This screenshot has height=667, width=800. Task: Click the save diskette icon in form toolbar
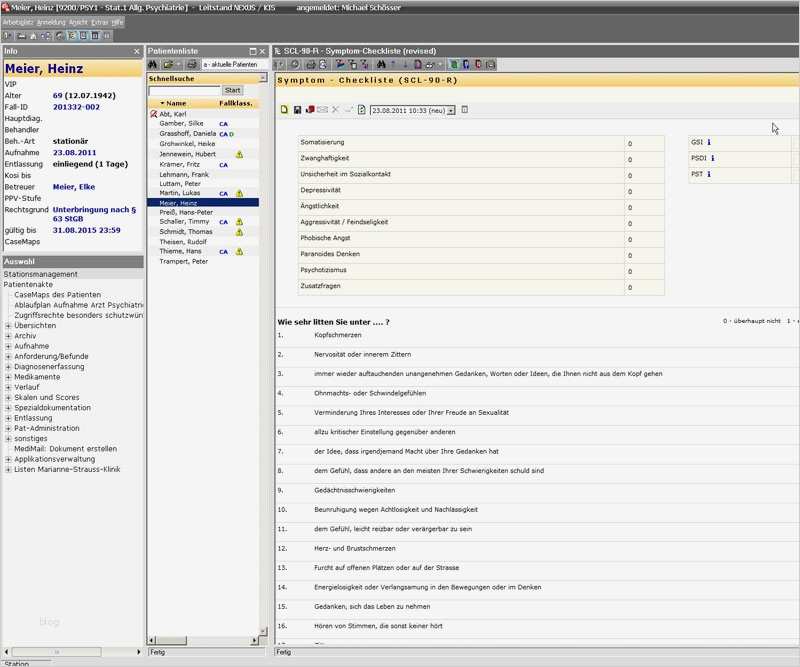[x=297, y=110]
